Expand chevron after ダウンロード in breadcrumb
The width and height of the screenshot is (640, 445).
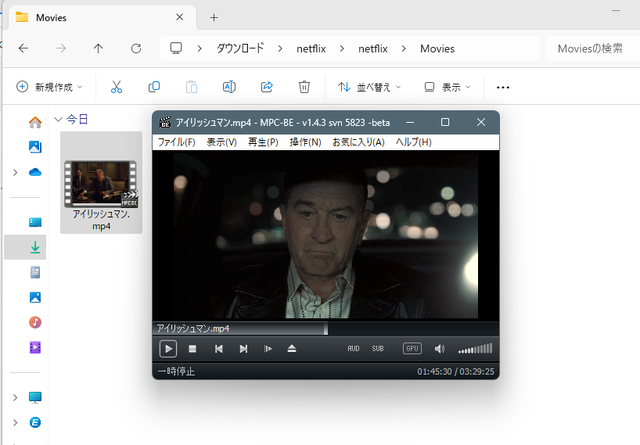click(x=280, y=49)
